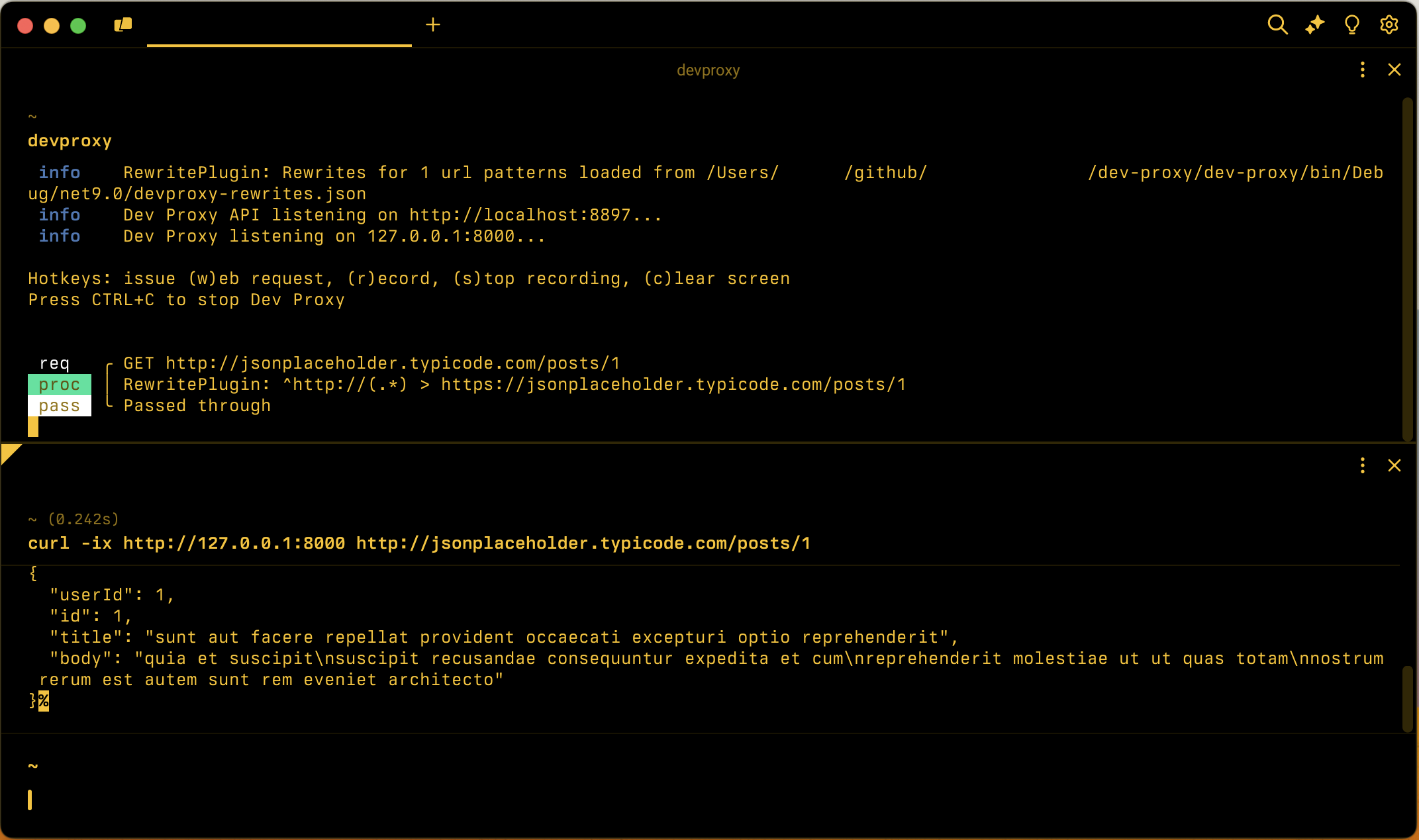Click the devproxy command text
Image resolution: width=1419 pixels, height=840 pixels.
(x=70, y=141)
